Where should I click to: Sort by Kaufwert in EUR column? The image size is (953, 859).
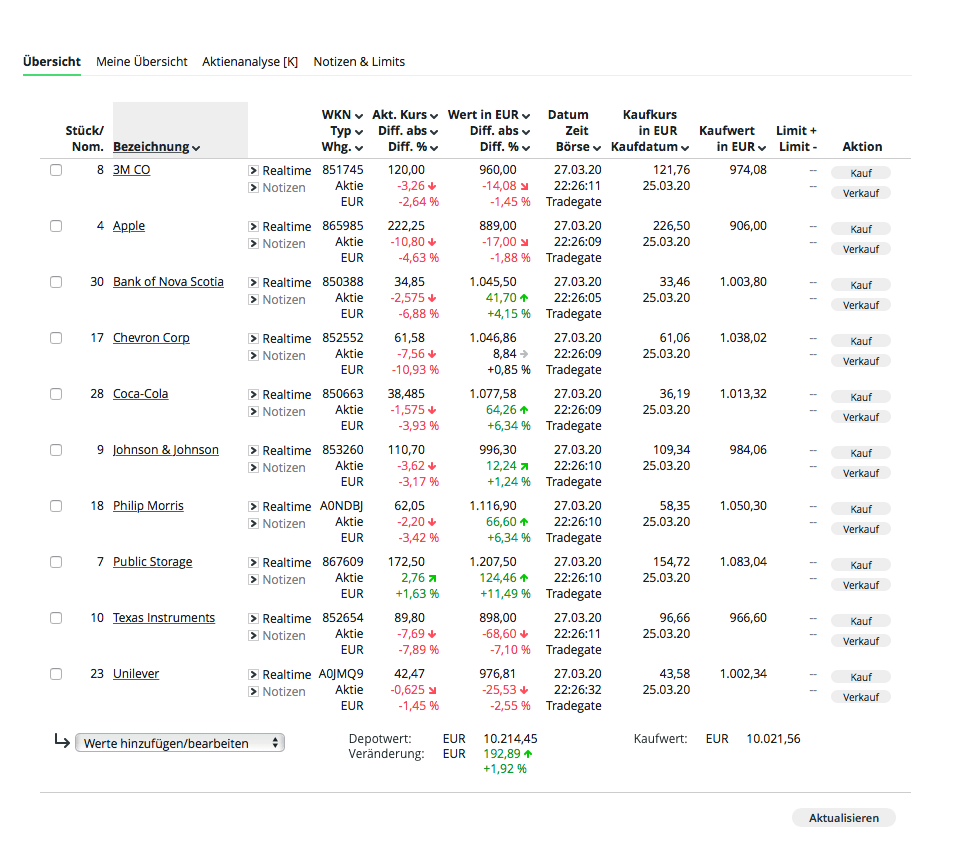pos(732,139)
